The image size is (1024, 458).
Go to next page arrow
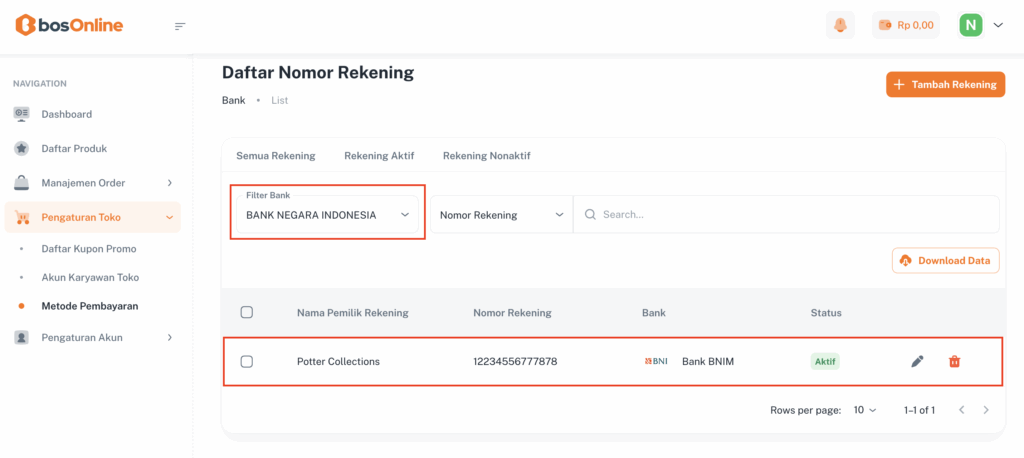(x=986, y=410)
